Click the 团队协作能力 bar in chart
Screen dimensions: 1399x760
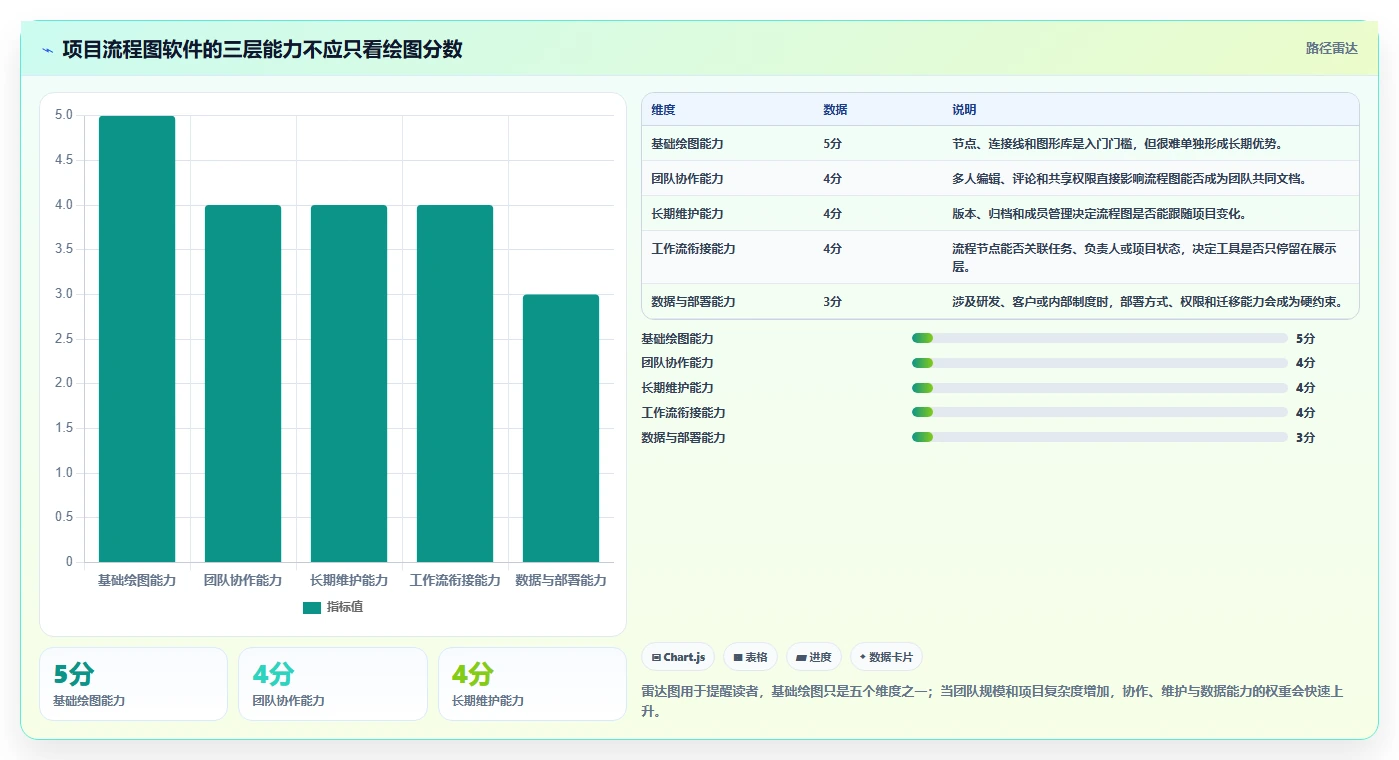(243, 384)
